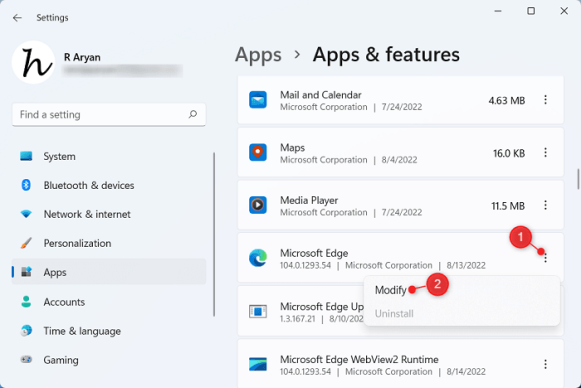Close the Settings window
Viewport: 581px width, 388px height.
(564, 11)
